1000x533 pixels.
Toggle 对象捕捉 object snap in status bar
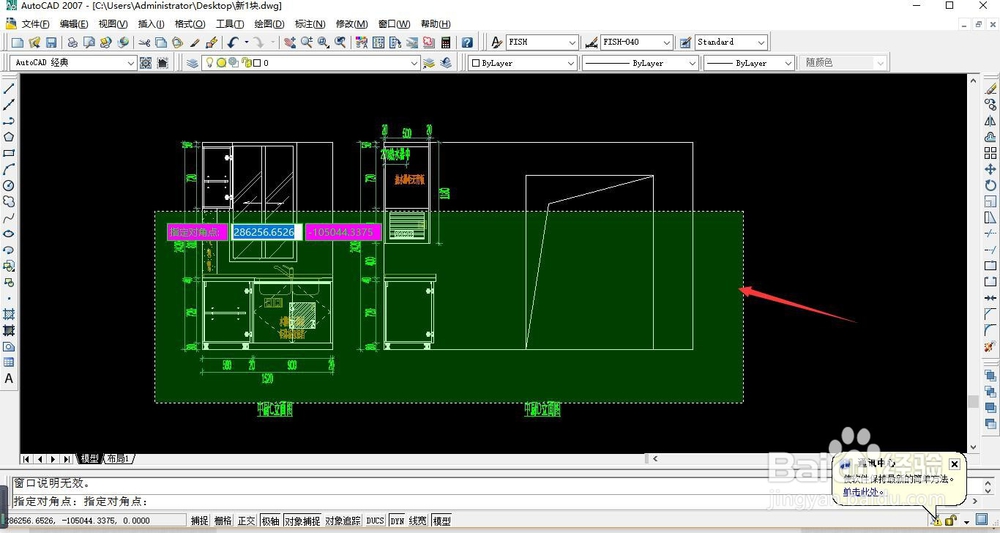(x=302, y=520)
